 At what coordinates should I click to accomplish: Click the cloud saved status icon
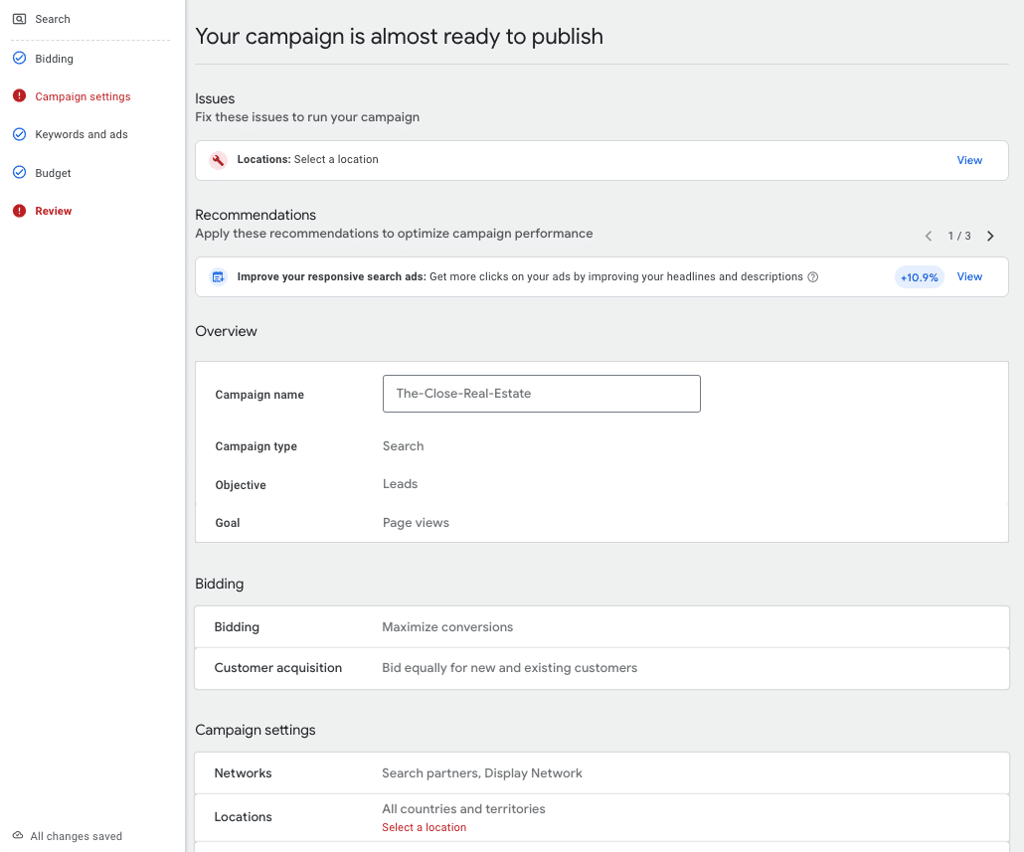pyautogui.click(x=18, y=836)
